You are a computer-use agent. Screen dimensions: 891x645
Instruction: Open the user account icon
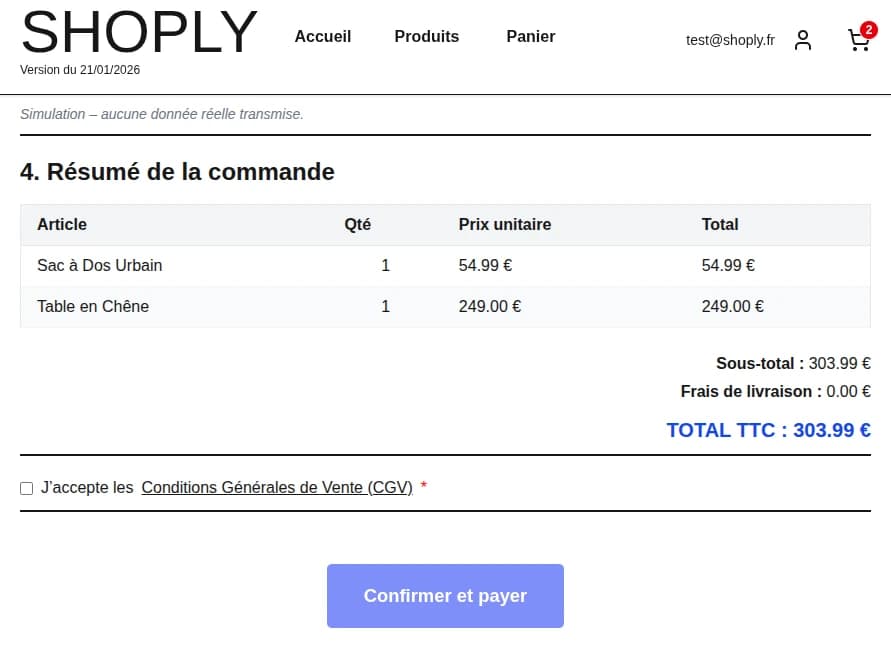click(x=802, y=40)
